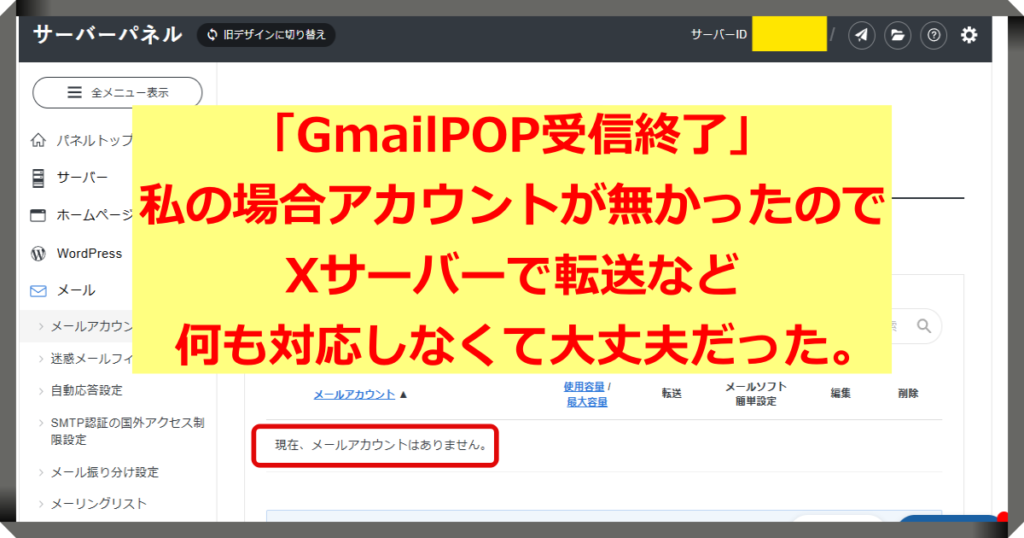The height and width of the screenshot is (538, 1024).
Task: Click the paper plane icon in header
Action: (861, 35)
